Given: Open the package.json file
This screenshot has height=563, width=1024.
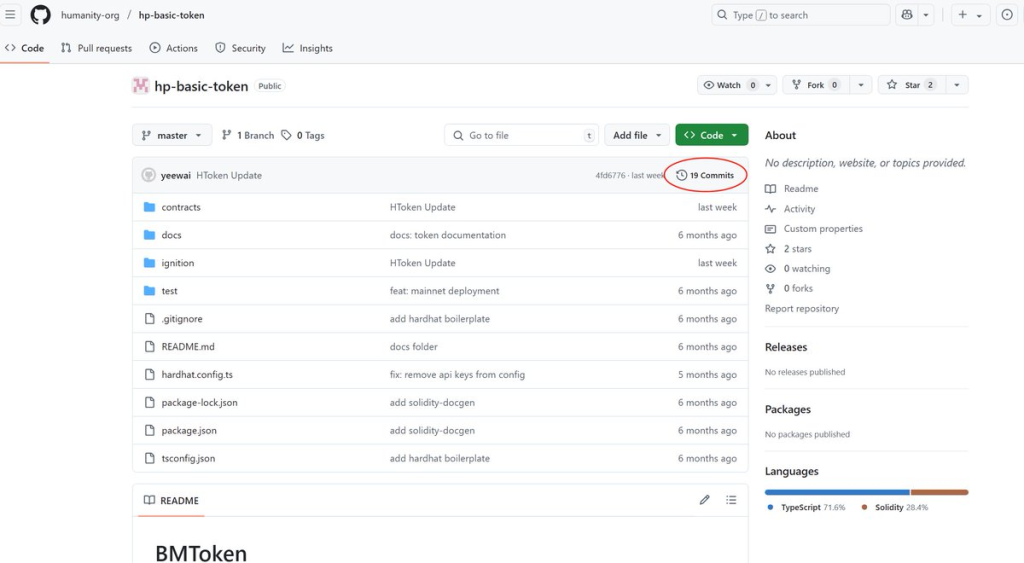Looking at the screenshot, I should (x=189, y=430).
